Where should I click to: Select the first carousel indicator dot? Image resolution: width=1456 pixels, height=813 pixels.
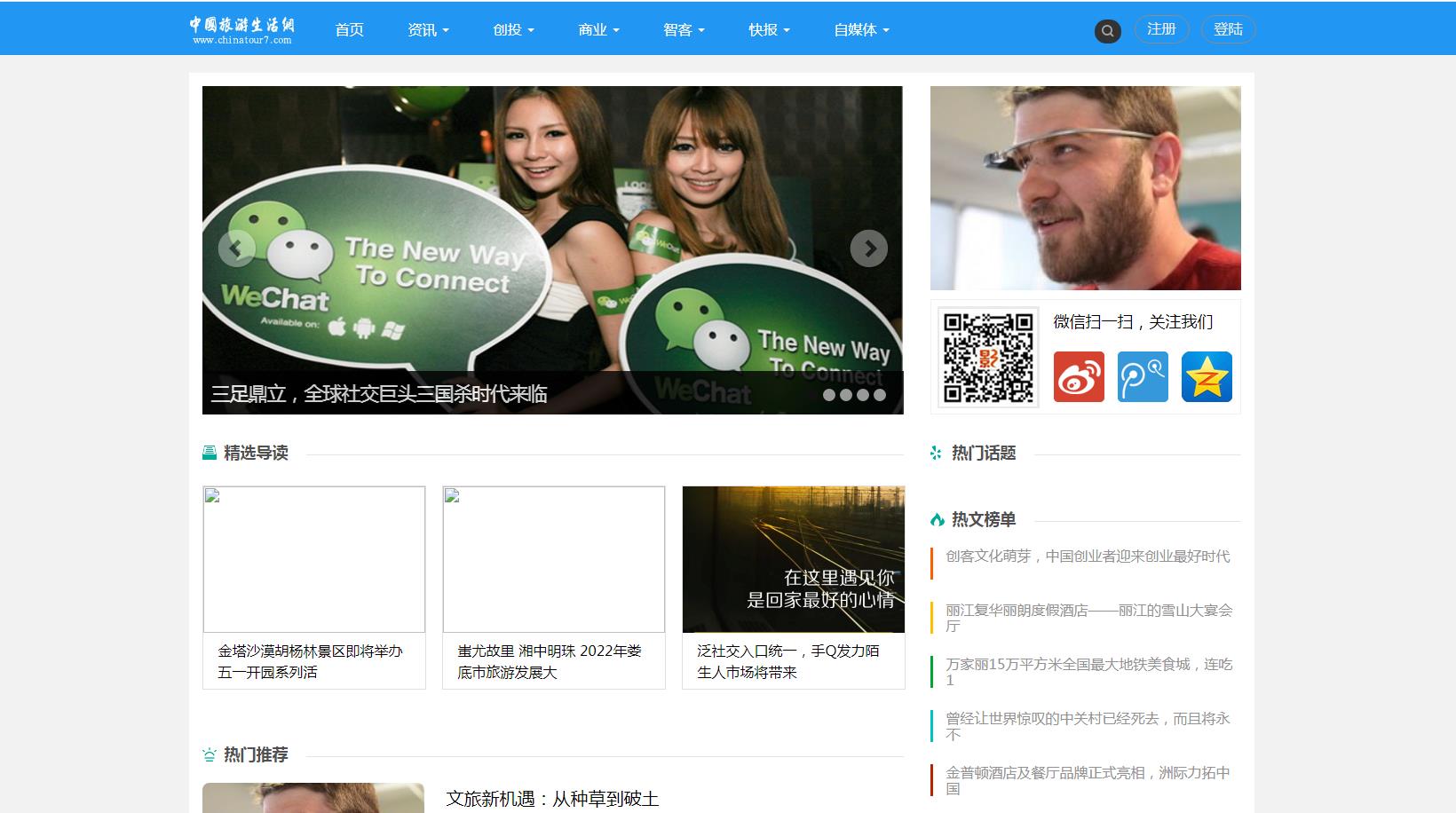point(829,395)
